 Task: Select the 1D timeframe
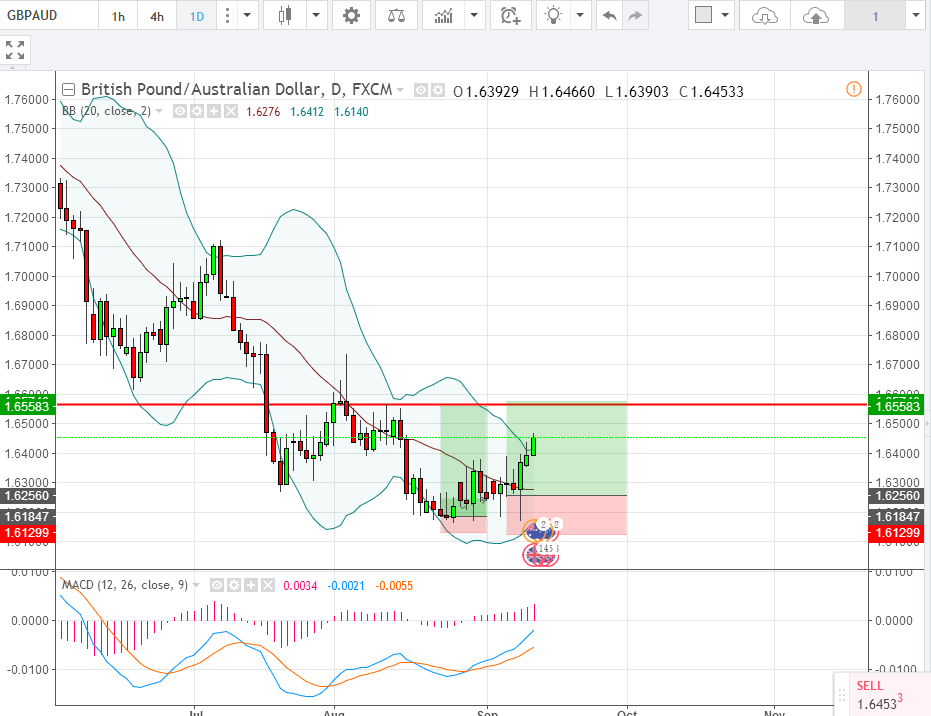coord(197,16)
